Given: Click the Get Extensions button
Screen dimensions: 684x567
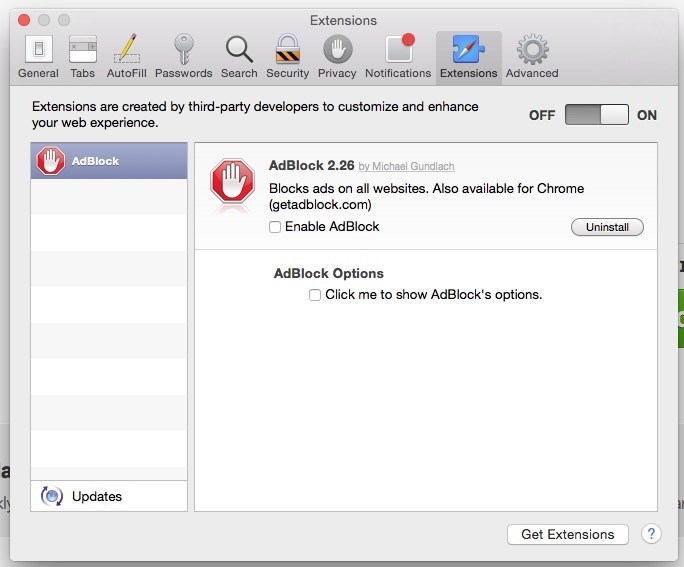Looking at the screenshot, I should pos(568,534).
